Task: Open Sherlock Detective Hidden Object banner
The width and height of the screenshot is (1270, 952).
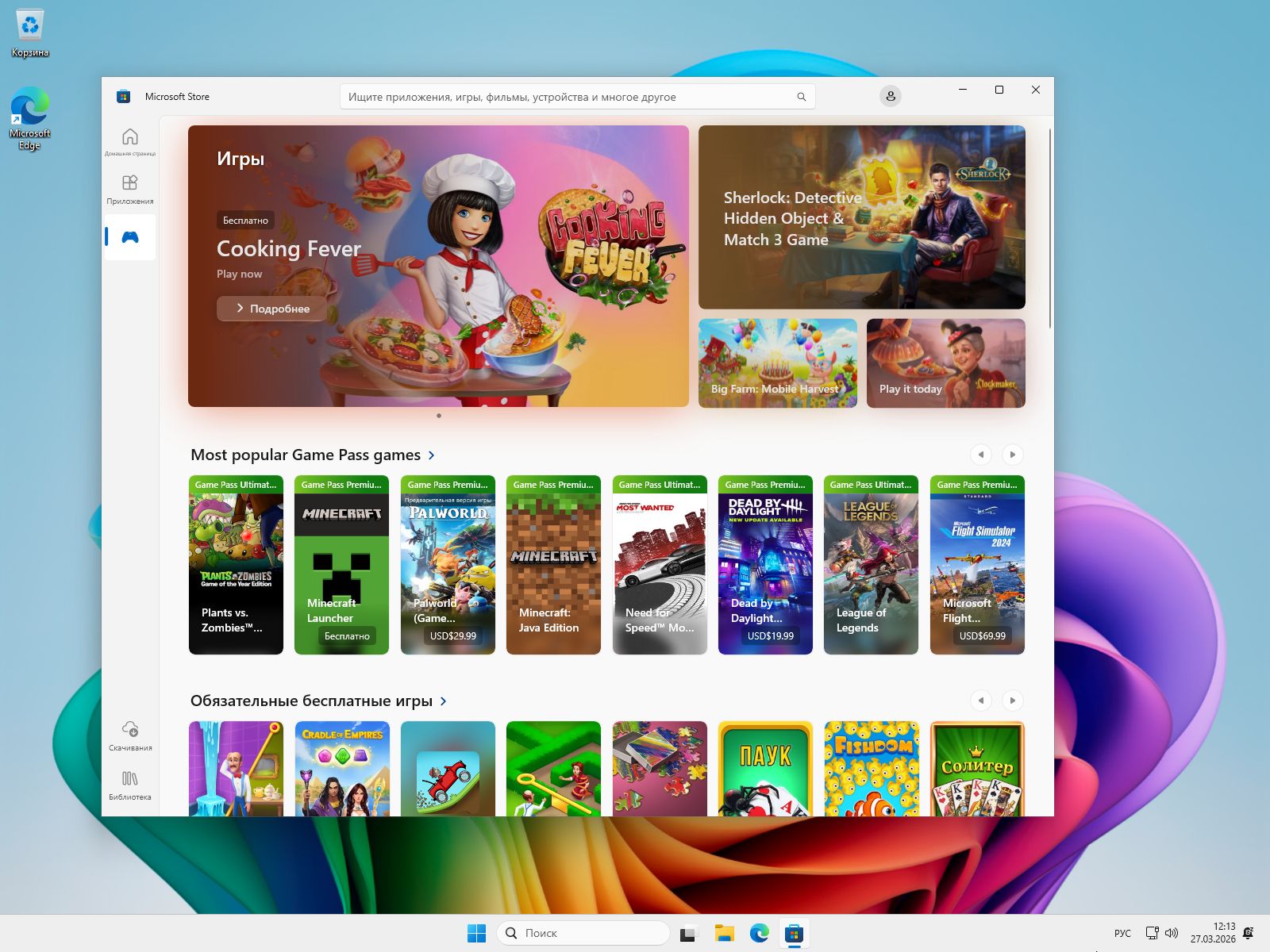Action: (861, 217)
